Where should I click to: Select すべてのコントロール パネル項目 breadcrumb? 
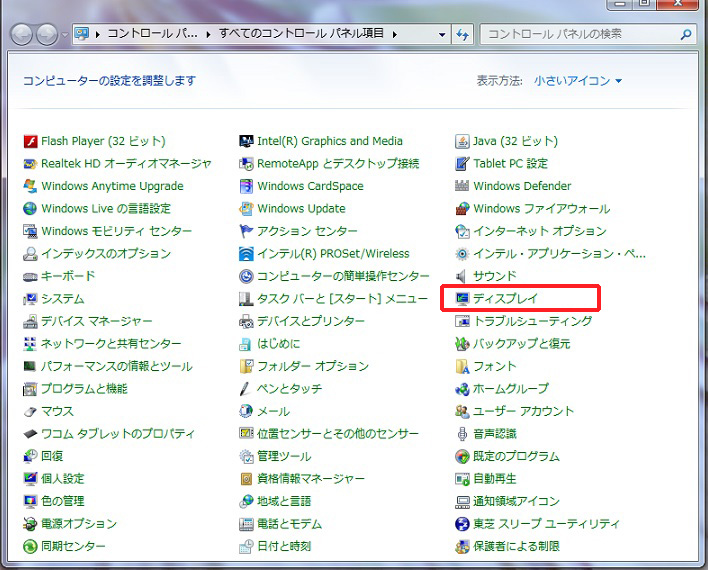pyautogui.click(x=301, y=34)
